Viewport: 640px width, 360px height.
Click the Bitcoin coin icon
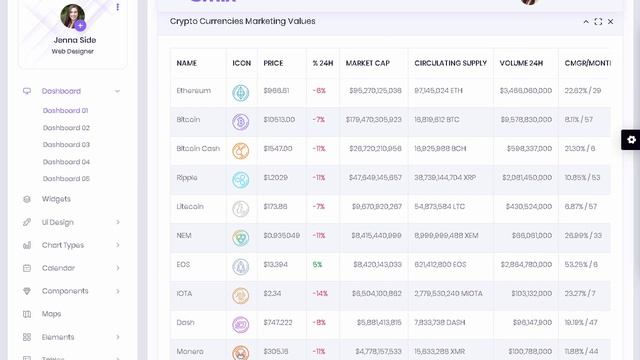click(240, 122)
